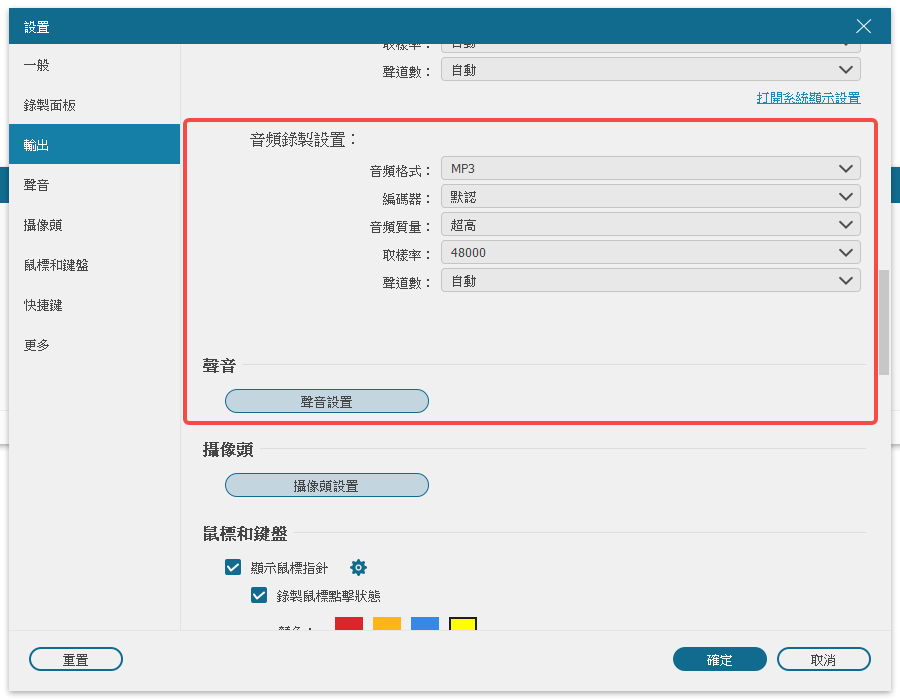The height and width of the screenshot is (700, 900).
Task: Click the 重置 button
Action: pos(76,659)
